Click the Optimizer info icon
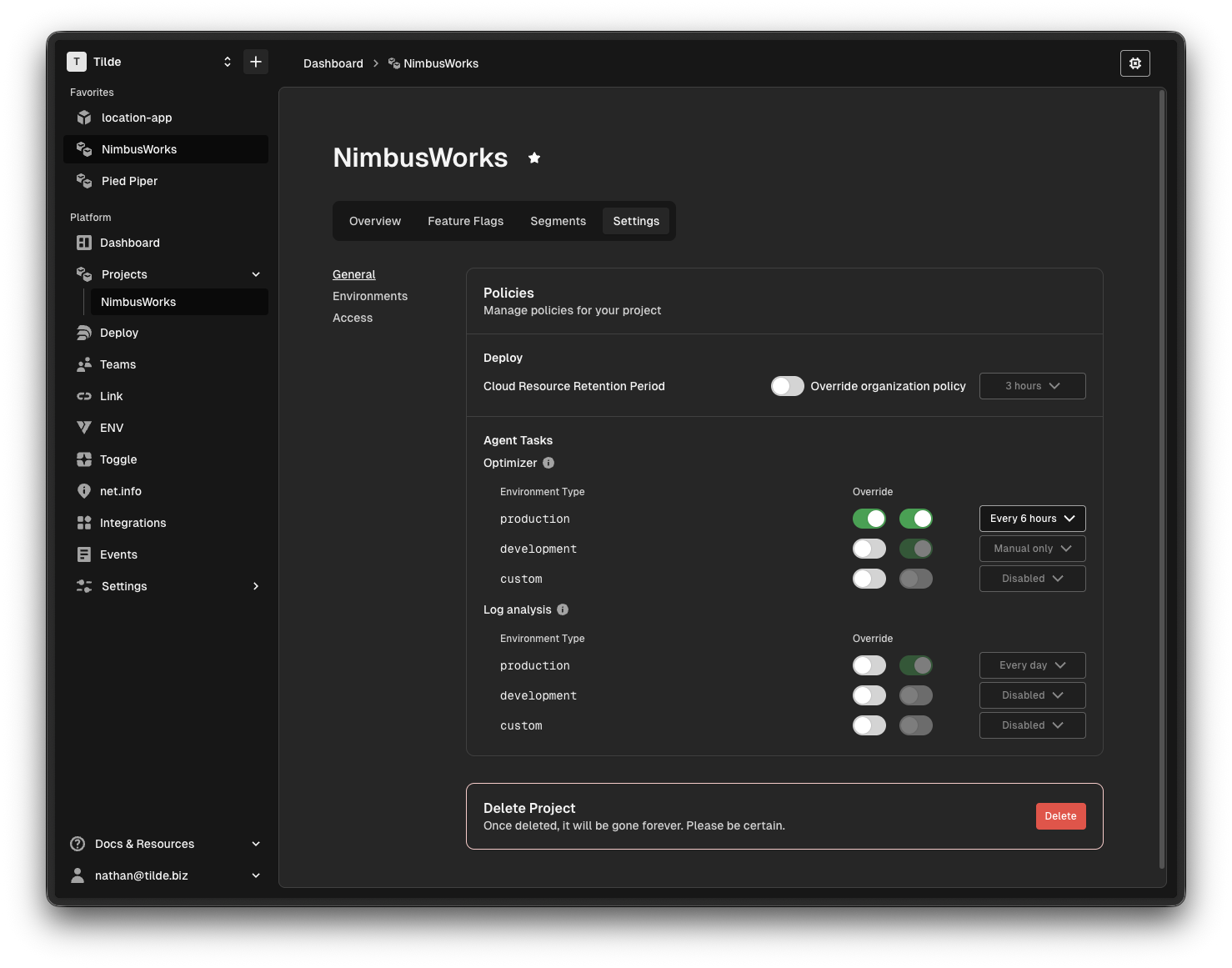The height and width of the screenshot is (968, 1232). click(548, 463)
